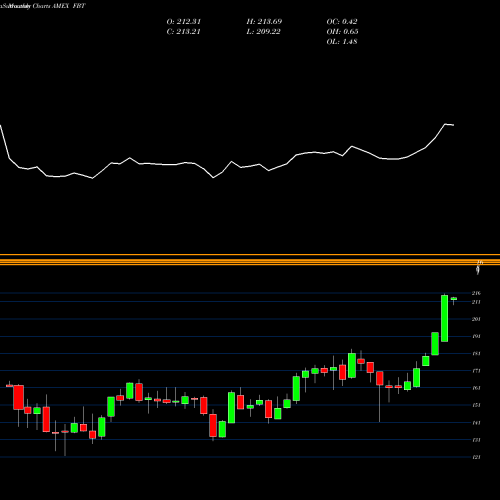500x500 pixels.
Task: Click the 181 price axis label
Action: [476, 354]
